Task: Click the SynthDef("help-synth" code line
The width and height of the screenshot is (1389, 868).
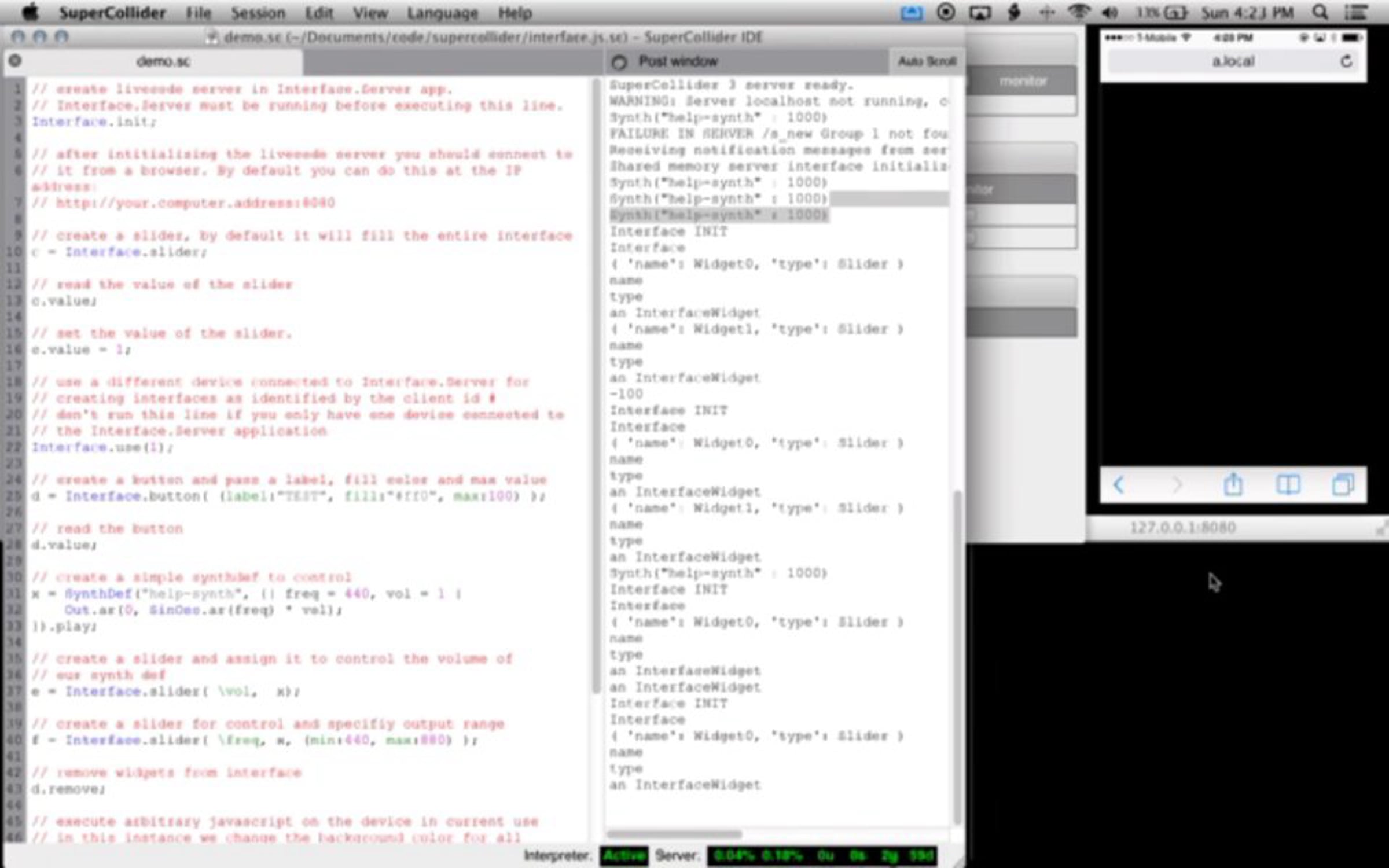Action: [x=247, y=594]
